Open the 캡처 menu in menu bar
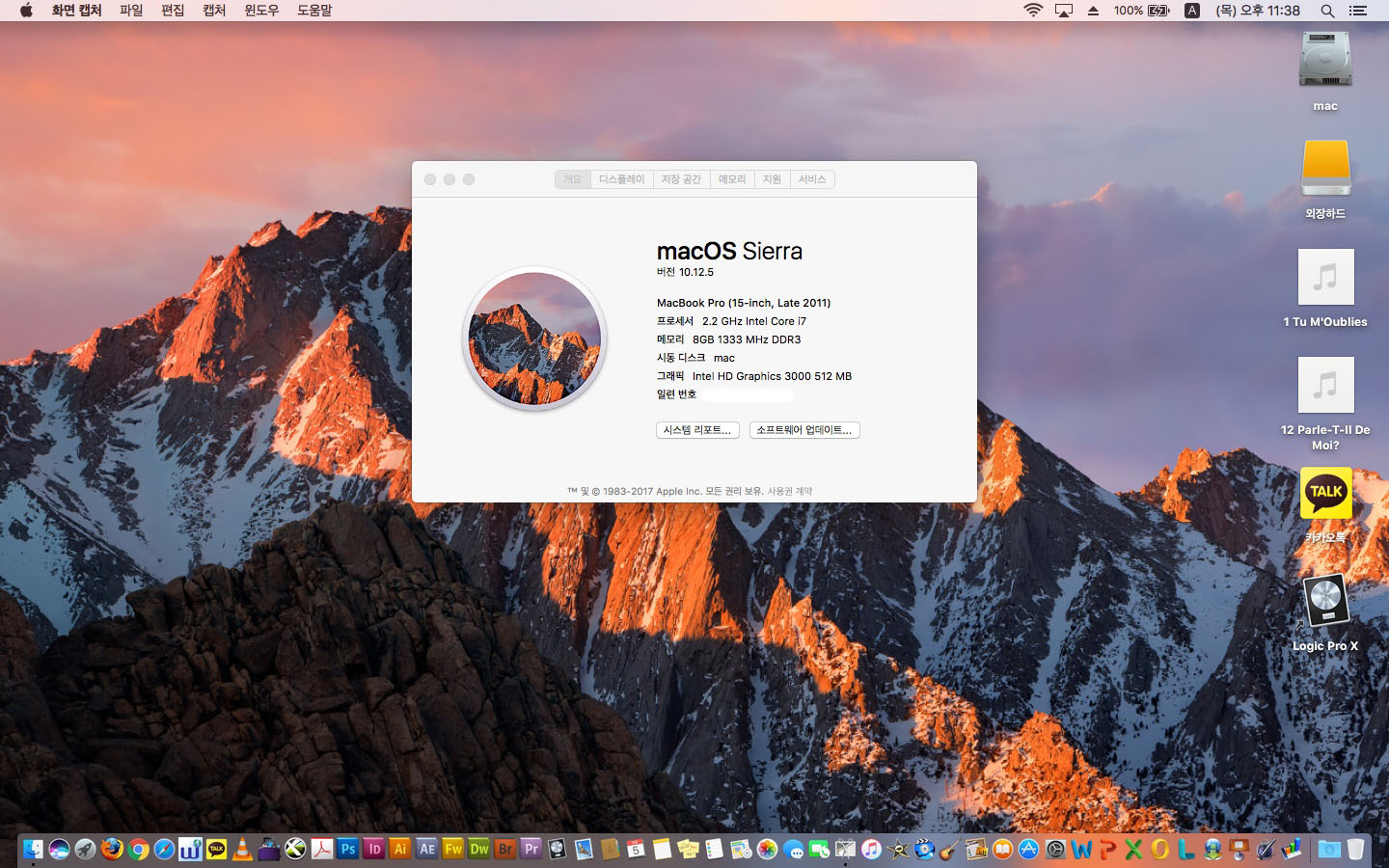1389x868 pixels. tap(214, 11)
